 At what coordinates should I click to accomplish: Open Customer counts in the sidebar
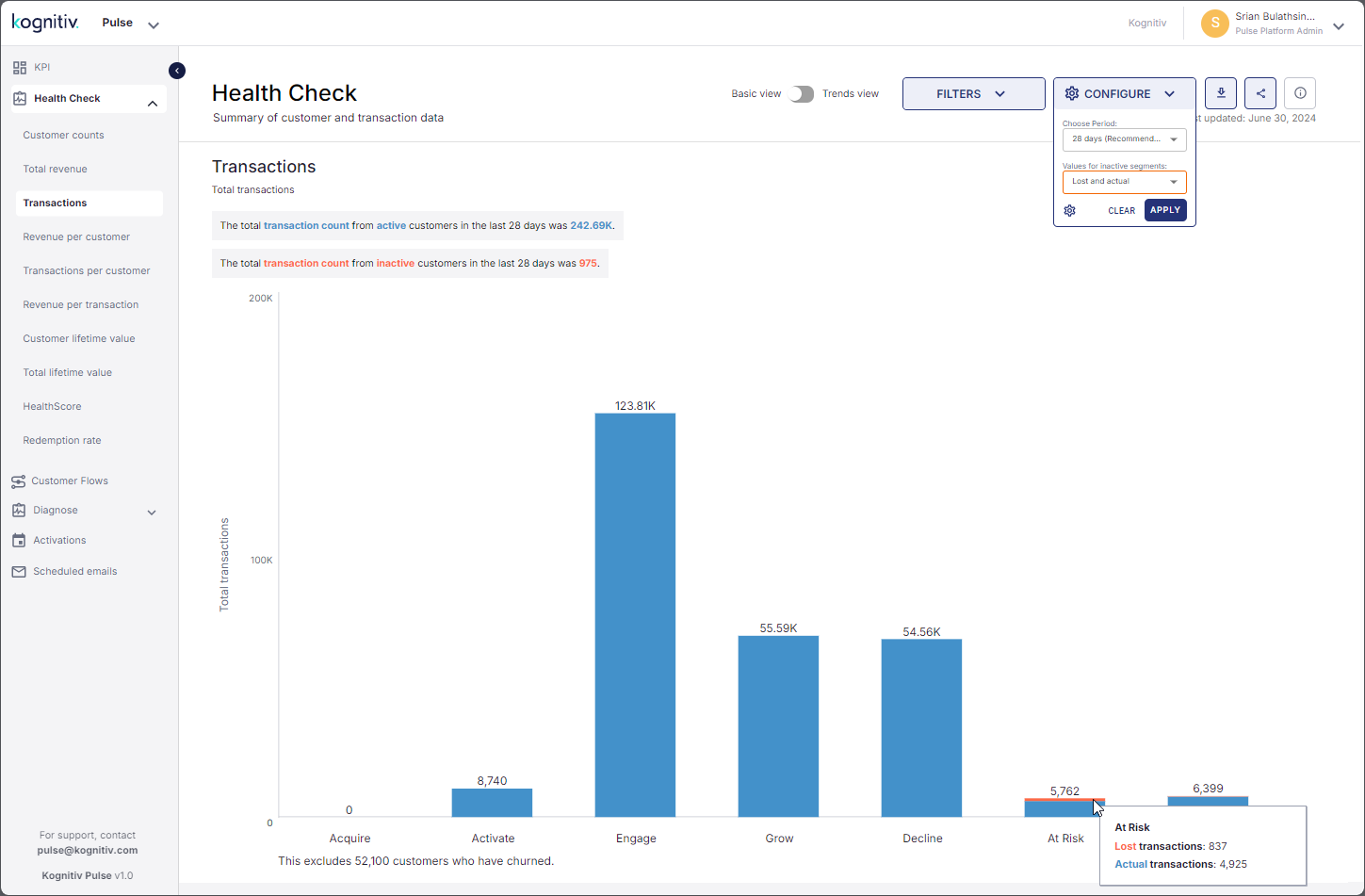(x=64, y=135)
